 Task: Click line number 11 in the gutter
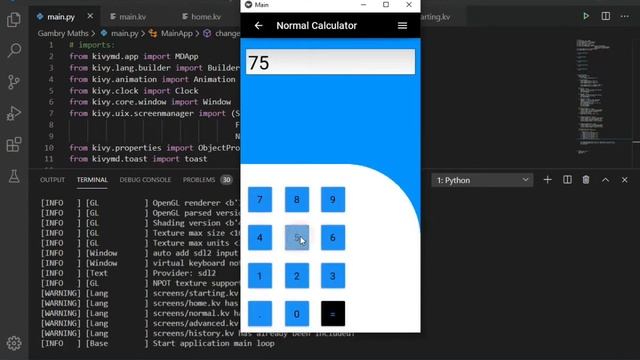[49, 159]
